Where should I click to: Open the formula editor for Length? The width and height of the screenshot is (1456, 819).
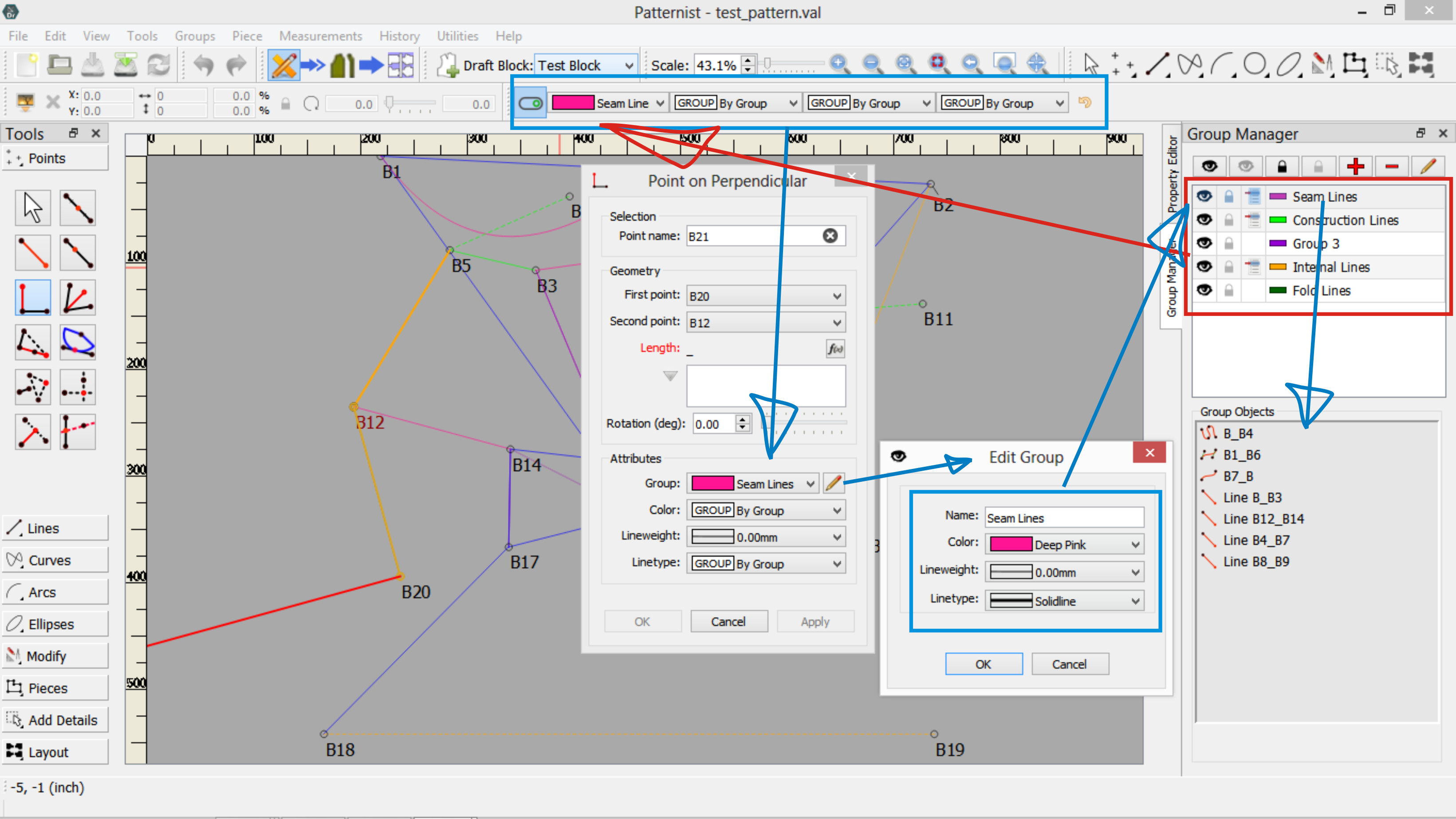tap(835, 349)
